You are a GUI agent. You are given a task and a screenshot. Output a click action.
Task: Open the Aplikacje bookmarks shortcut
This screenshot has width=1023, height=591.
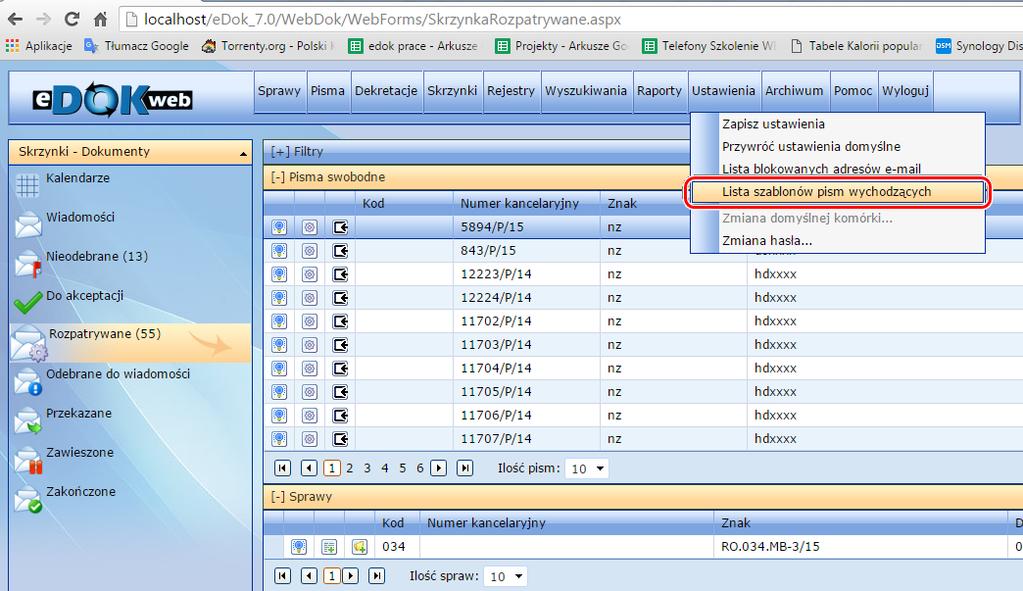click(38, 46)
